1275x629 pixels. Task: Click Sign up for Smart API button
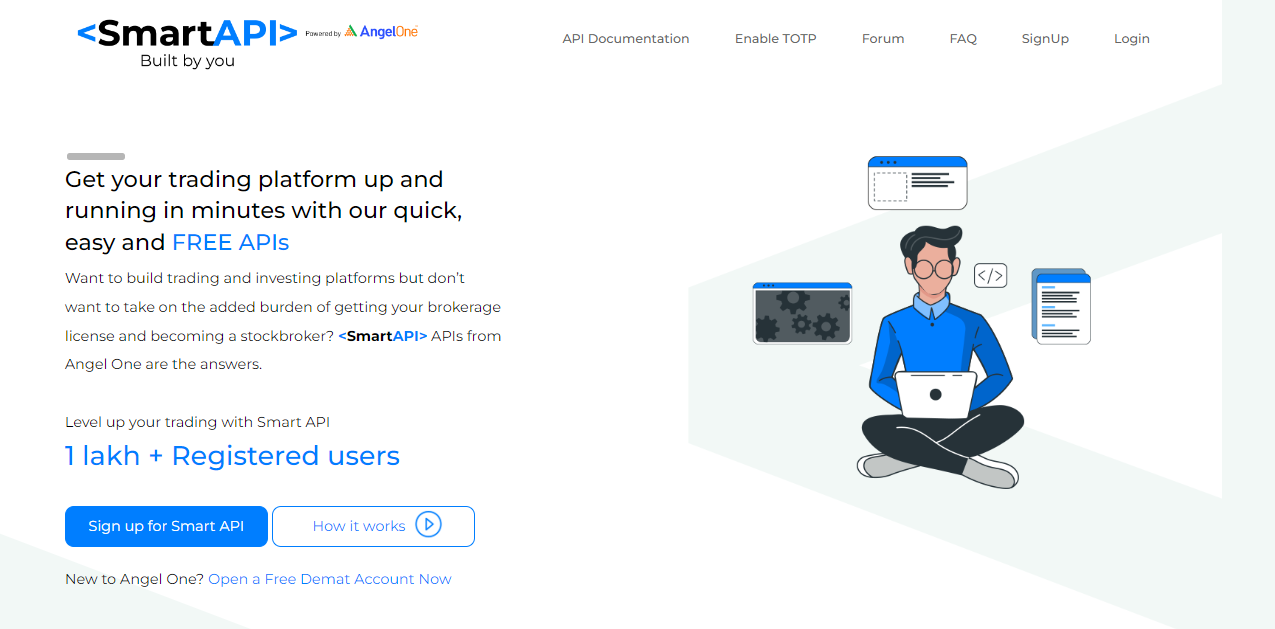coord(166,526)
